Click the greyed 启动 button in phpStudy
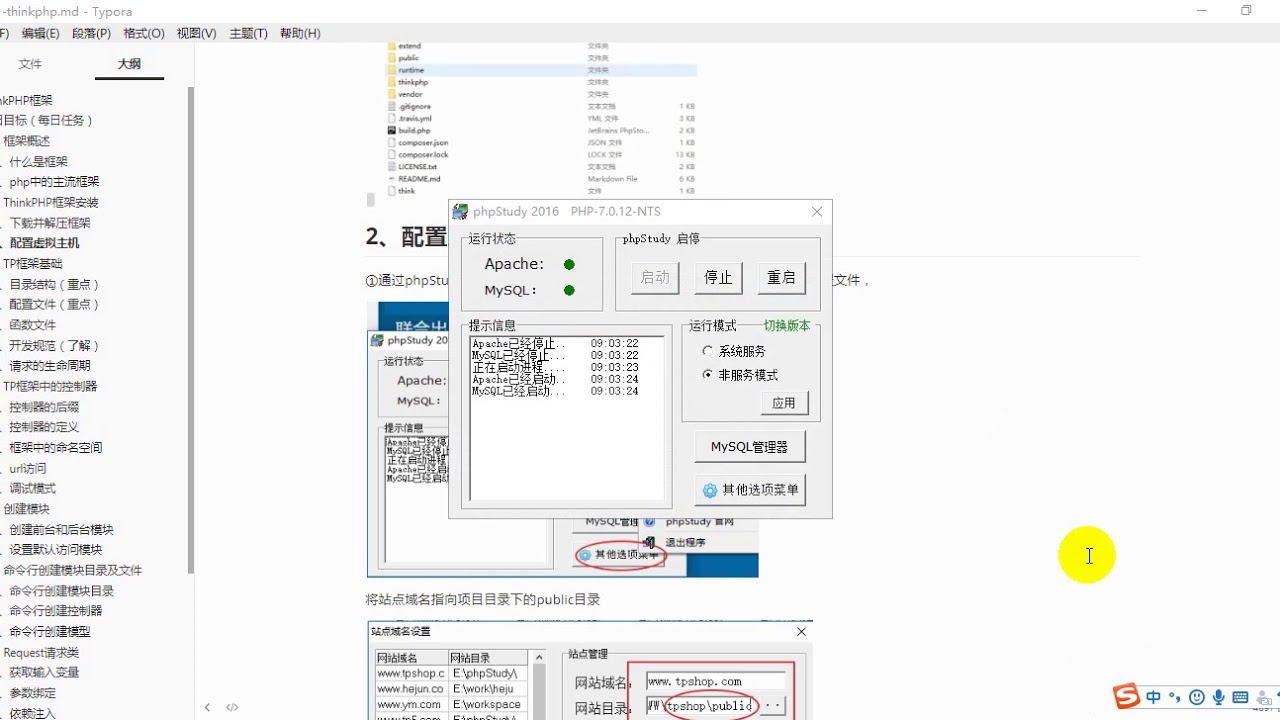Image resolution: width=1280 pixels, height=720 pixels. [655, 278]
